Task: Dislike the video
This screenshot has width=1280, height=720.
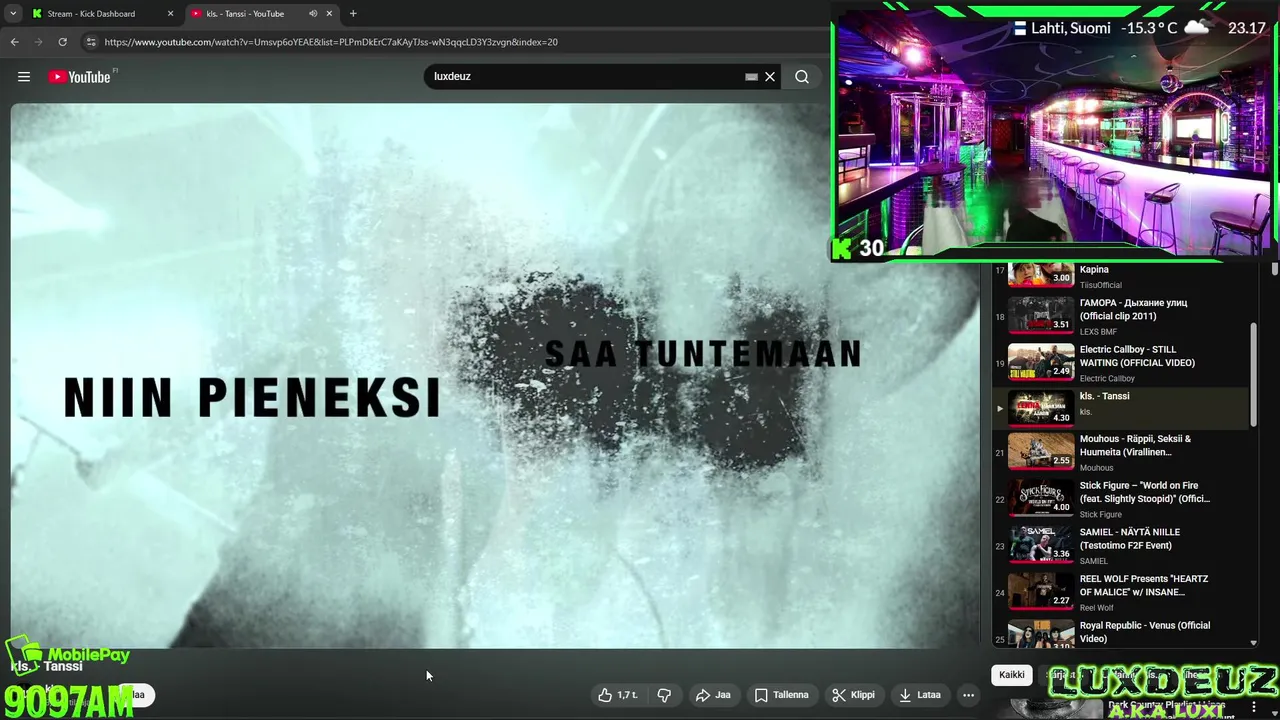Action: coord(664,695)
